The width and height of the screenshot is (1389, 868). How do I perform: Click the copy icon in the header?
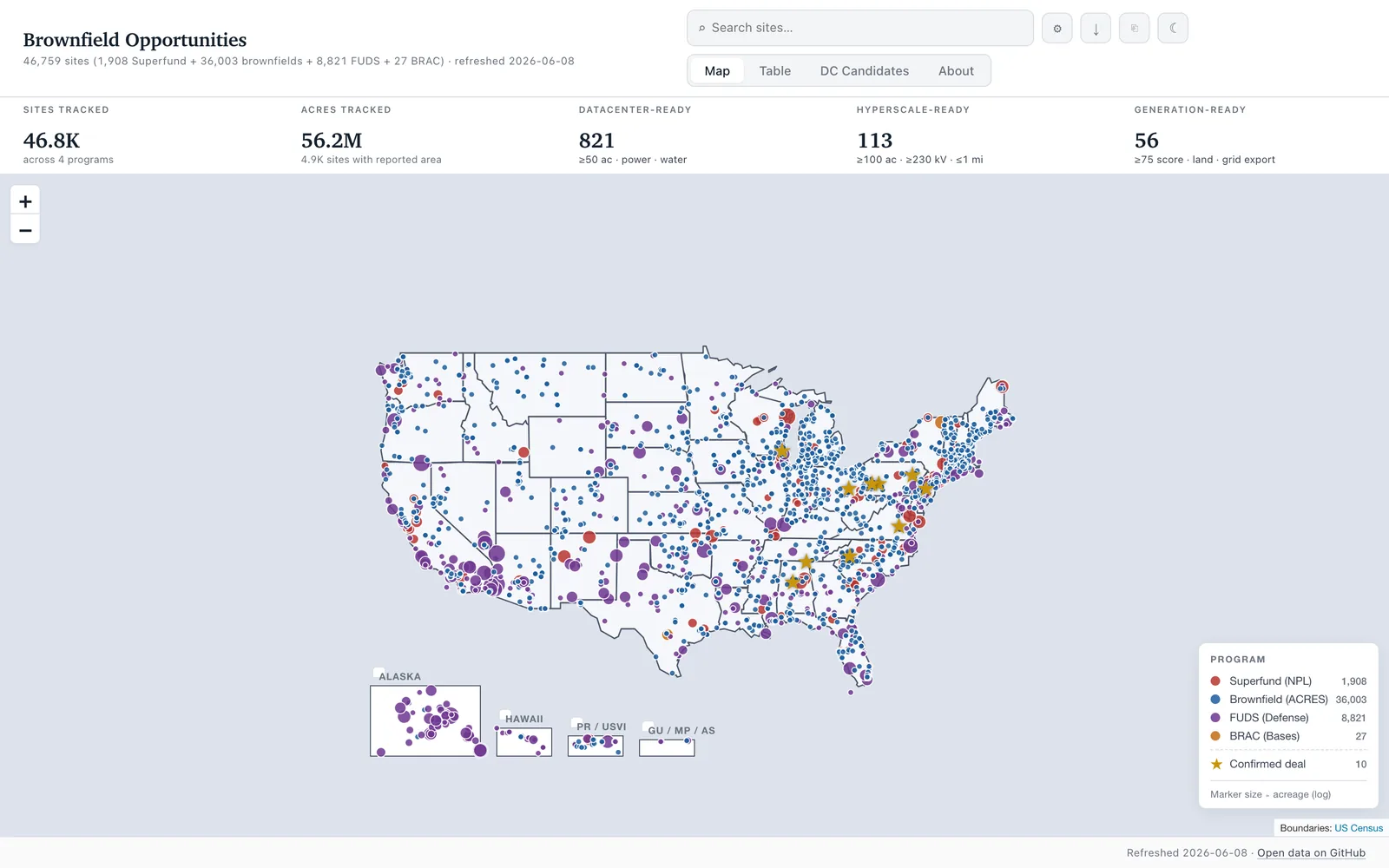click(x=1134, y=28)
